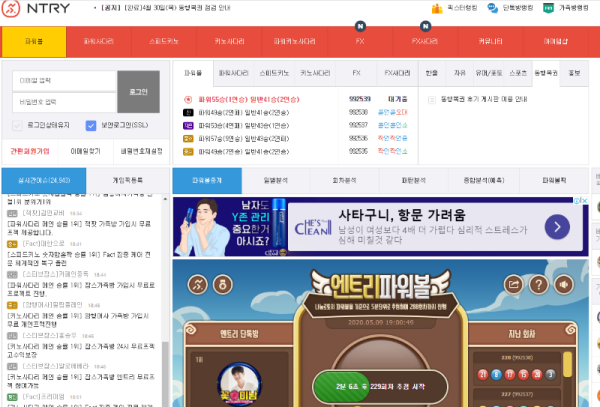This screenshot has height=407, width=600.
Task: Switch to the 종합분석(예측) tab
Action: click(484, 180)
